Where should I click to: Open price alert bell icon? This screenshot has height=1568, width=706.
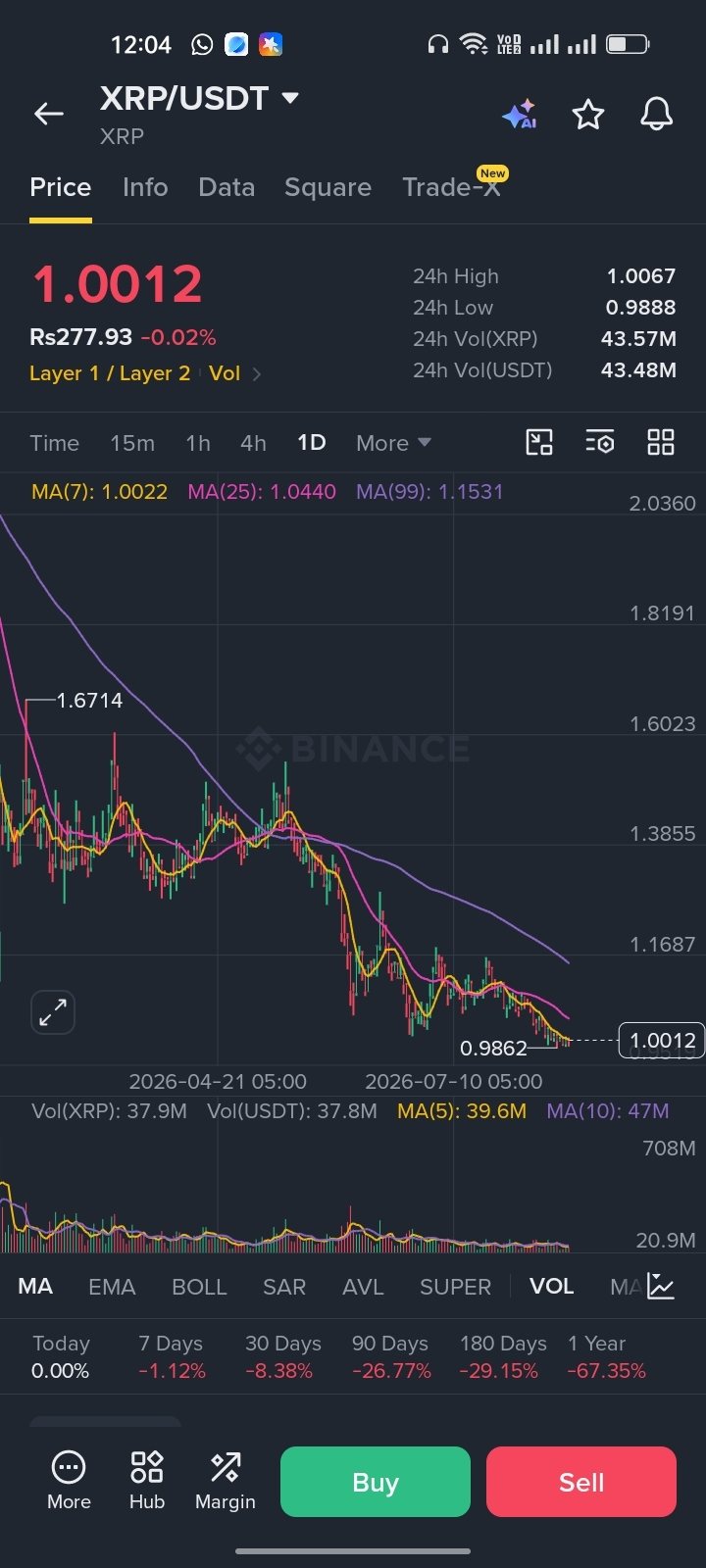[x=657, y=115]
